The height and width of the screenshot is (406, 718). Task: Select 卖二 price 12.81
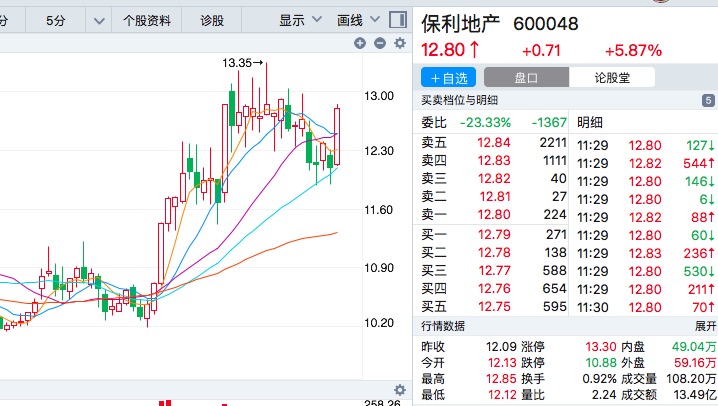495,197
